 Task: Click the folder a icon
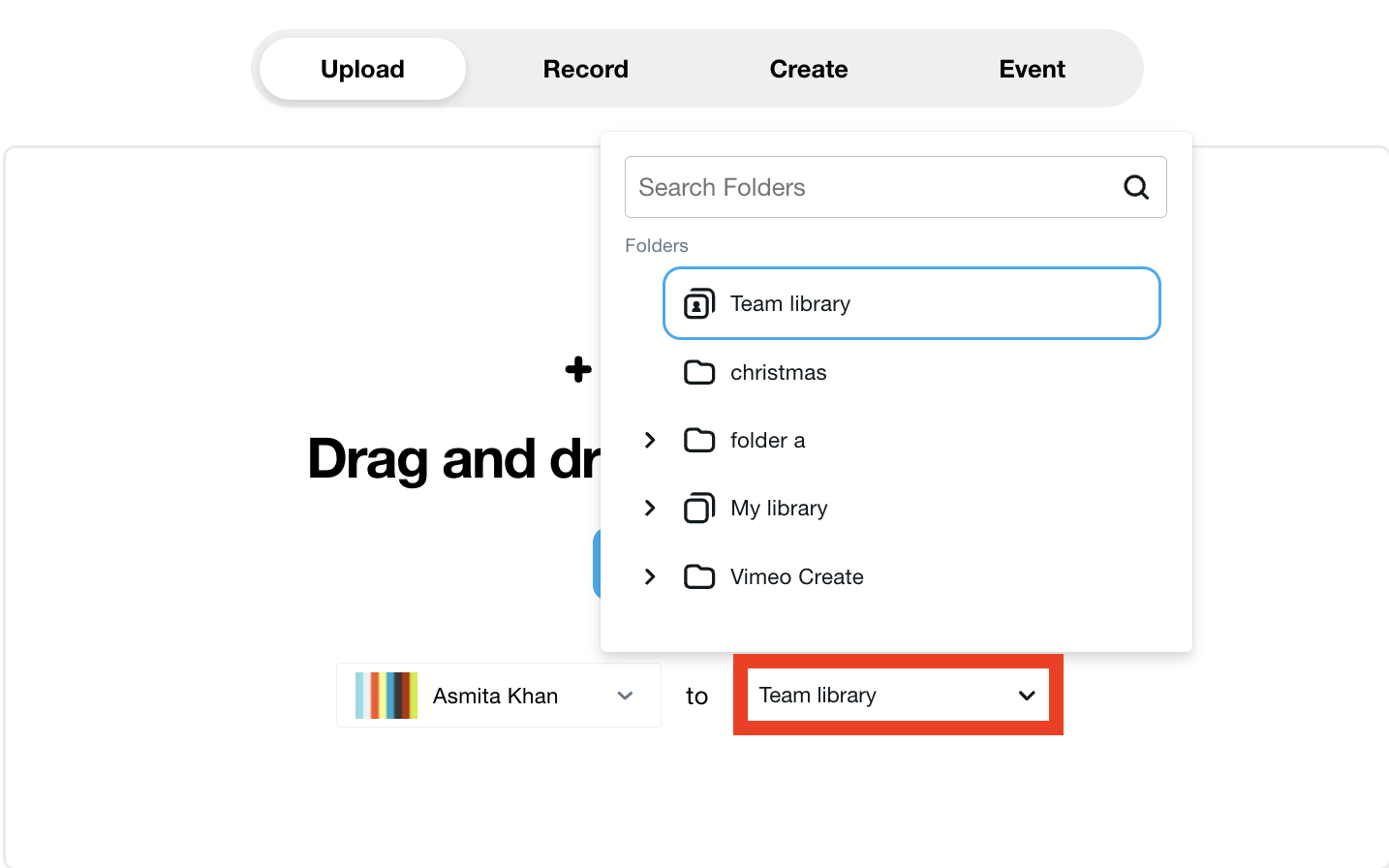(698, 441)
